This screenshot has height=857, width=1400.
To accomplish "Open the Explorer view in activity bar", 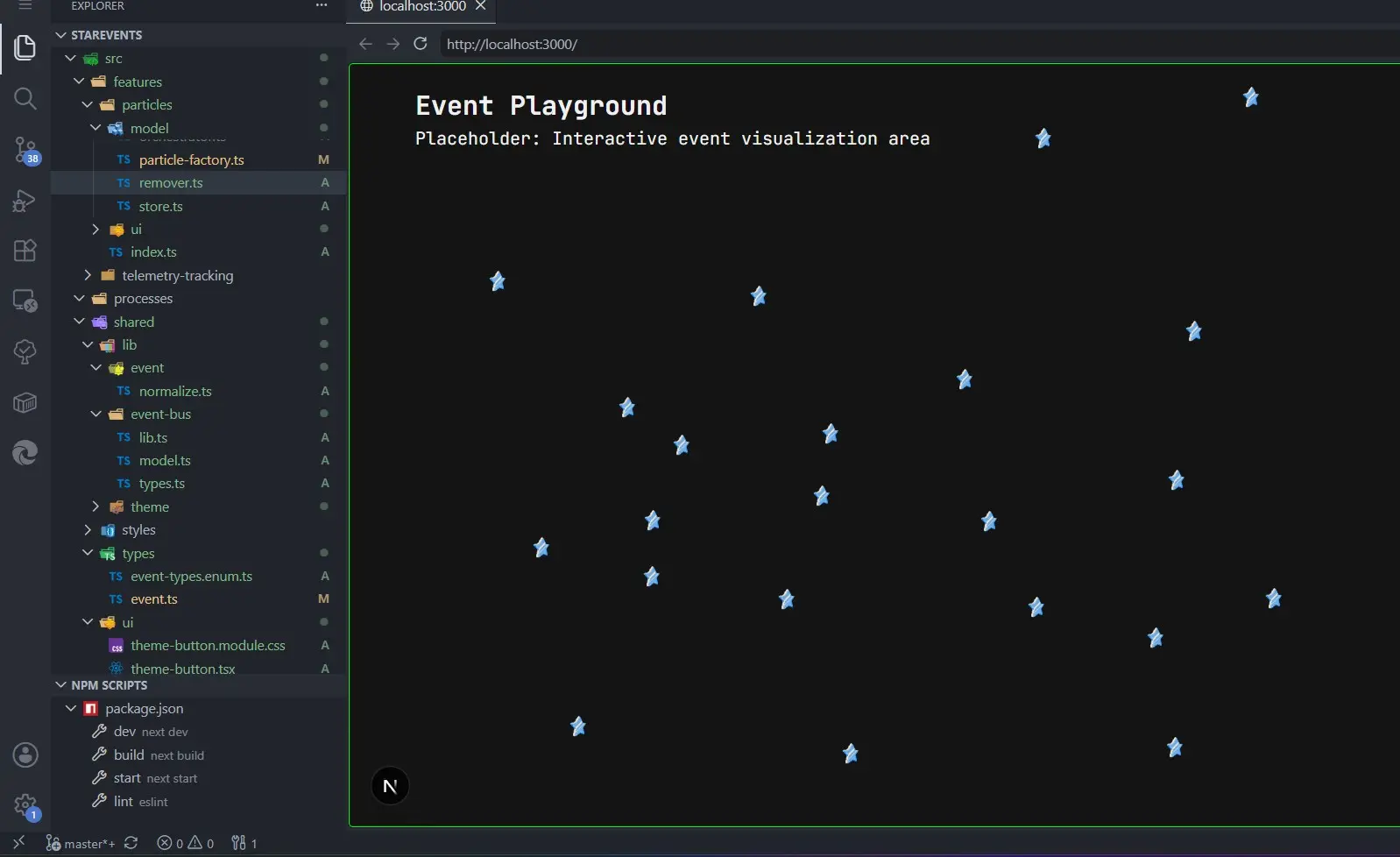I will pyautogui.click(x=25, y=47).
